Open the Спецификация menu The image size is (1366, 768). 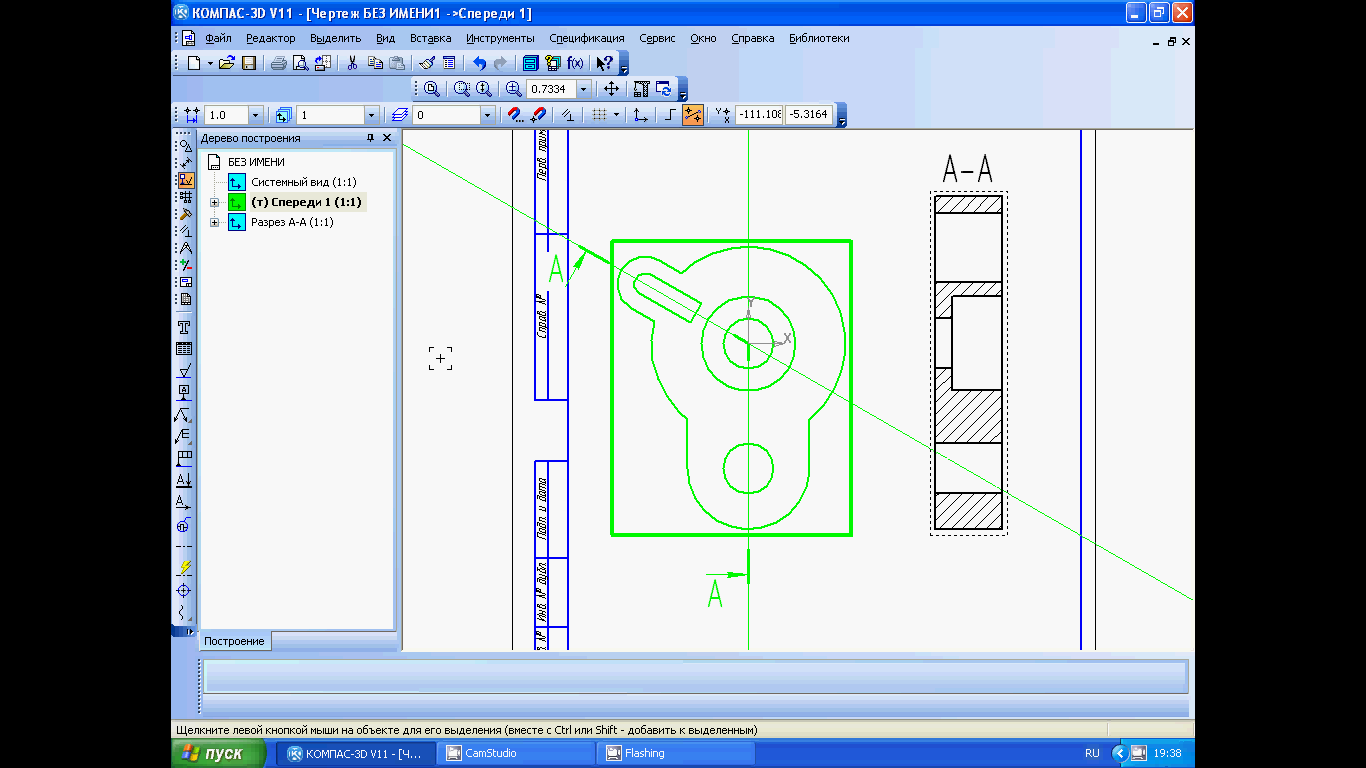pos(586,38)
